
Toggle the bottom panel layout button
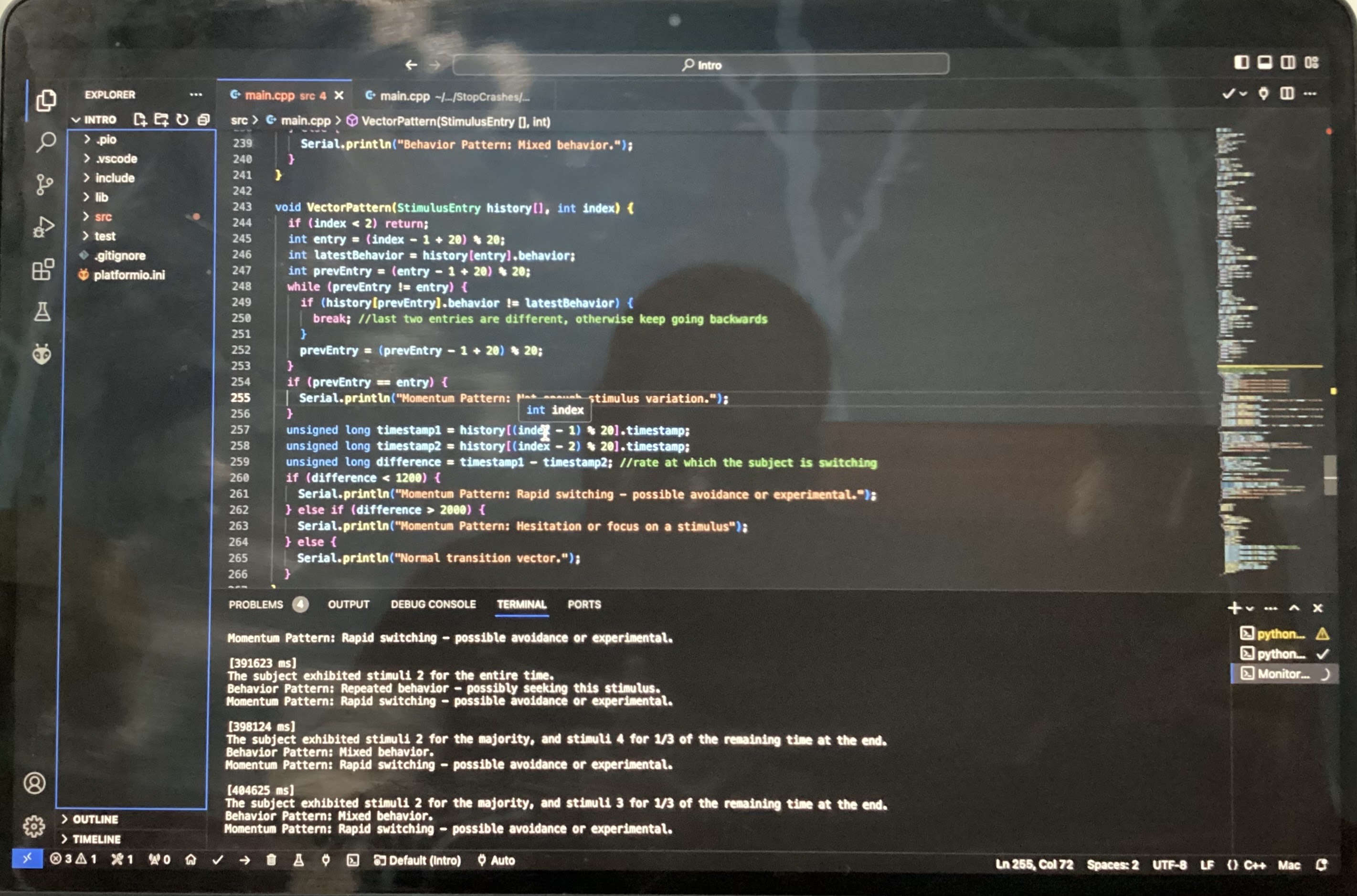point(1264,62)
